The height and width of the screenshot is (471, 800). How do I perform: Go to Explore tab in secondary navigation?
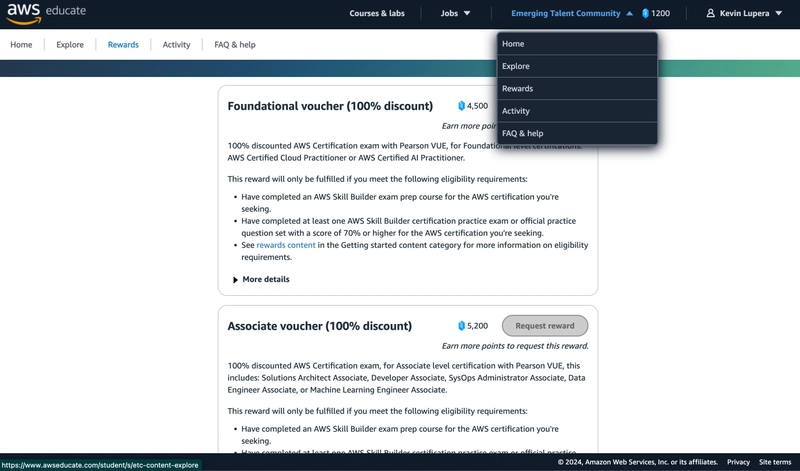(x=70, y=45)
